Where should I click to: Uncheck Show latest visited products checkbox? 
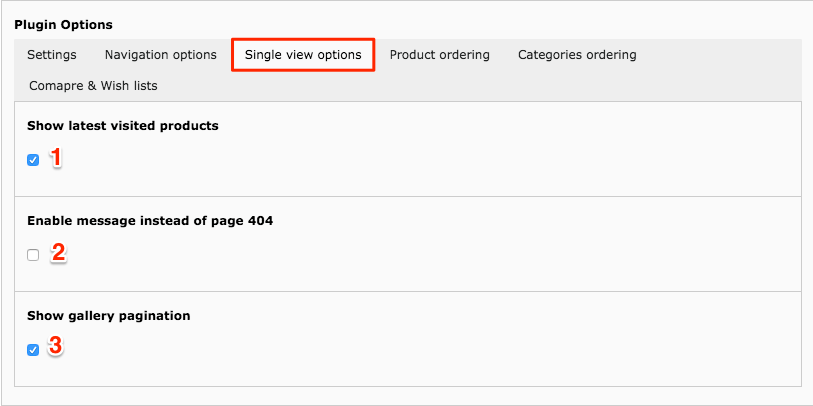coord(33,160)
